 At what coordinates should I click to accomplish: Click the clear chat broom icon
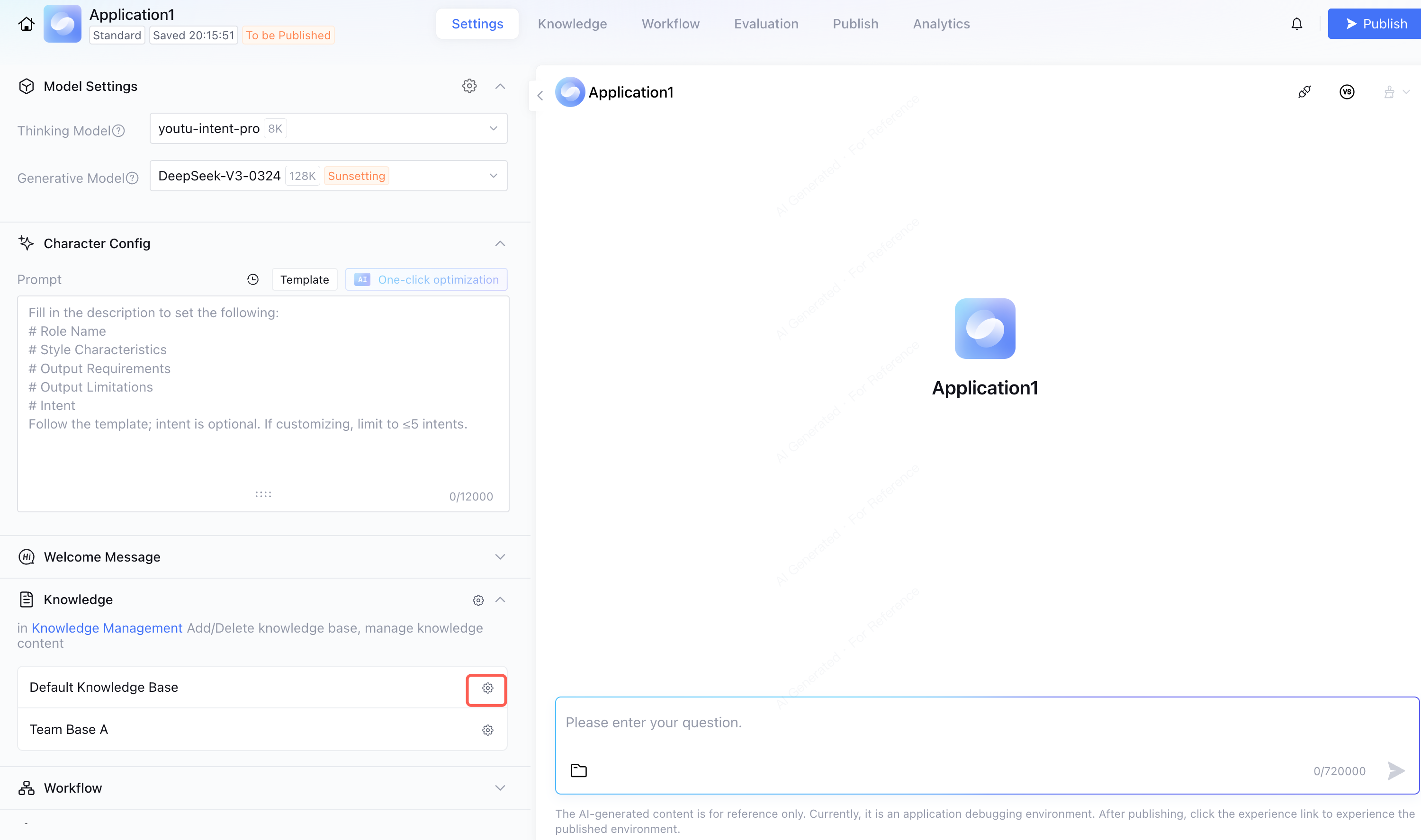[x=1389, y=92]
